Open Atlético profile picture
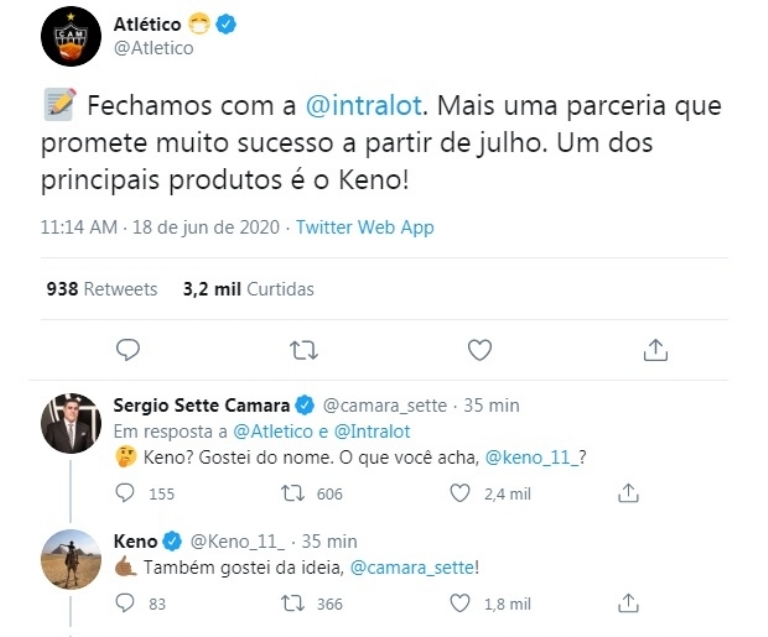Image resolution: width=768 pixels, height=637 pixels. (x=70, y=36)
